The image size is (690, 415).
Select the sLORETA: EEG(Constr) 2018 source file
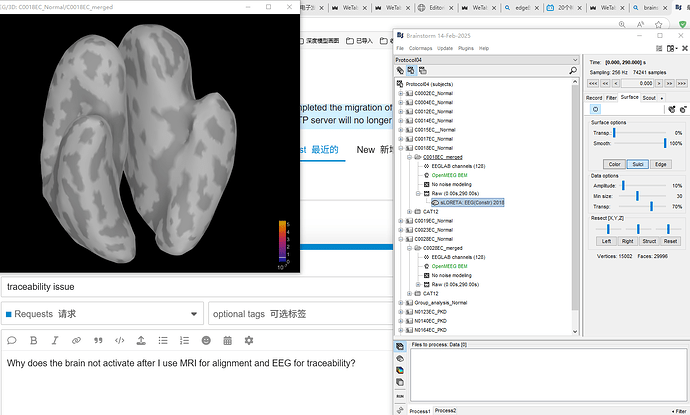[467, 202]
